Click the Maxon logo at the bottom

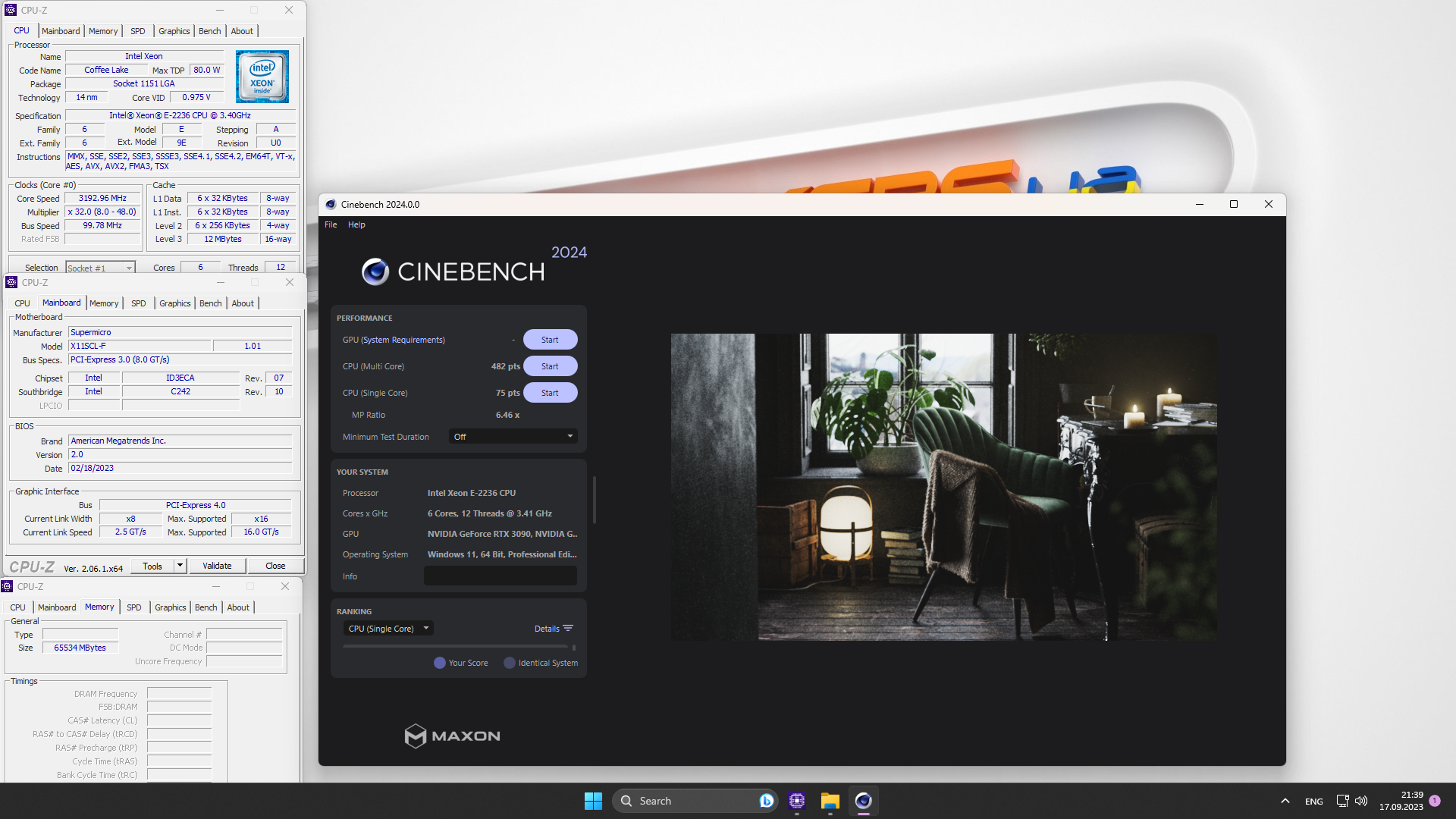[452, 736]
